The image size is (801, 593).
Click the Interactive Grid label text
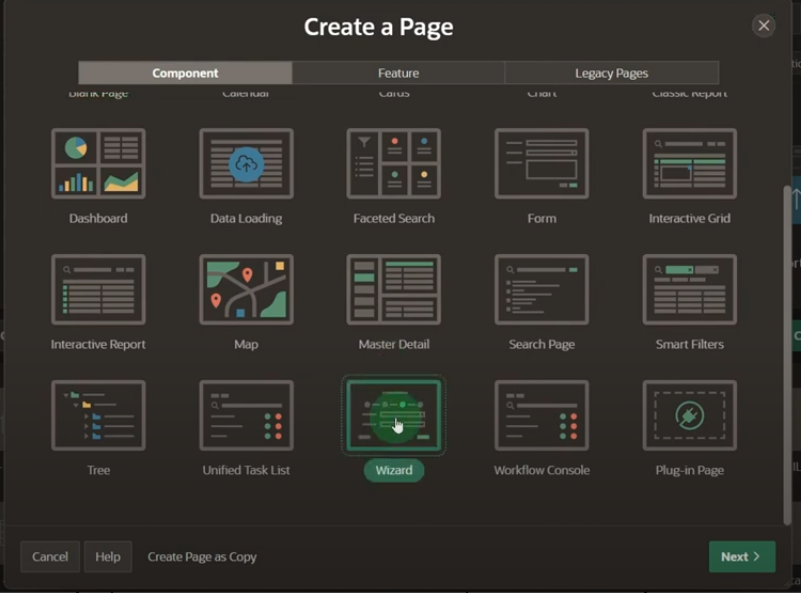click(690, 218)
